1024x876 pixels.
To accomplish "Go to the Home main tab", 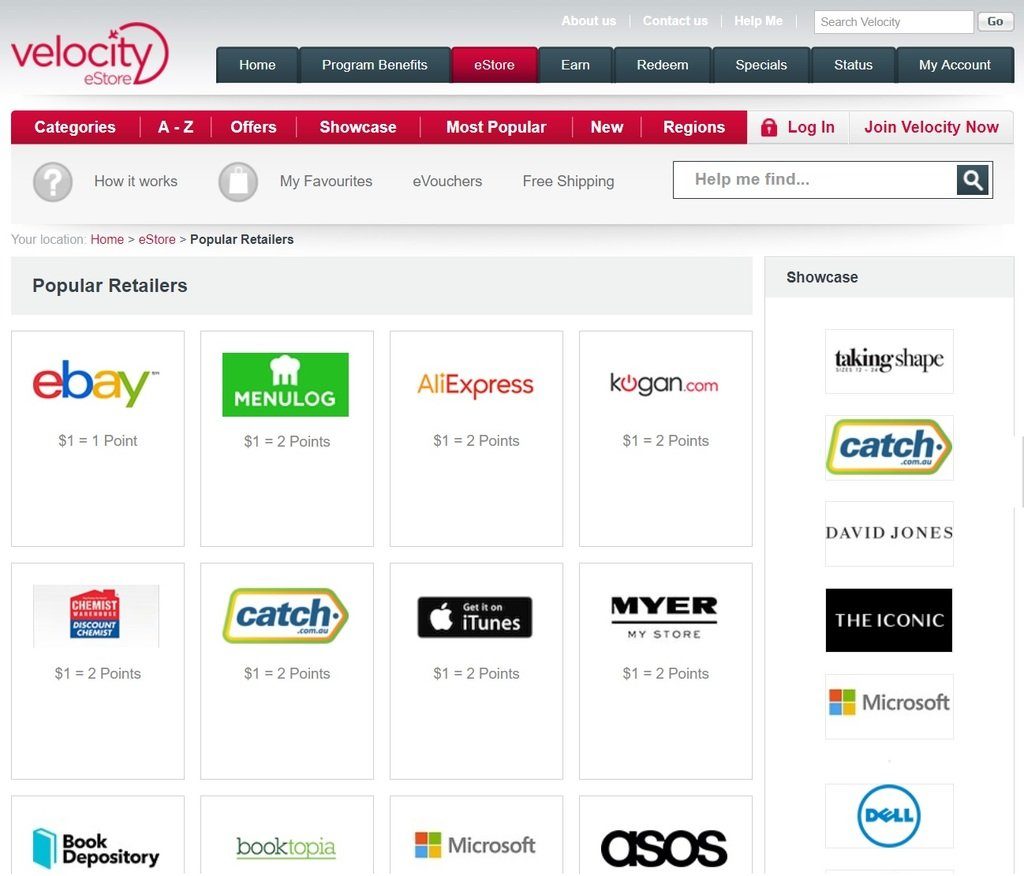I will coord(257,65).
